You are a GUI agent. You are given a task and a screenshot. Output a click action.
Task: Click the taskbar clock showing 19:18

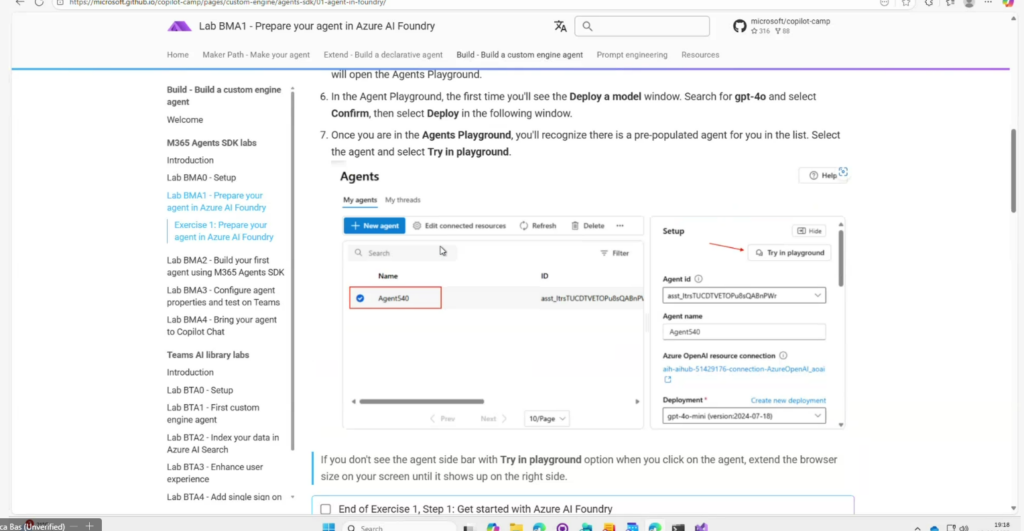click(x=1002, y=525)
